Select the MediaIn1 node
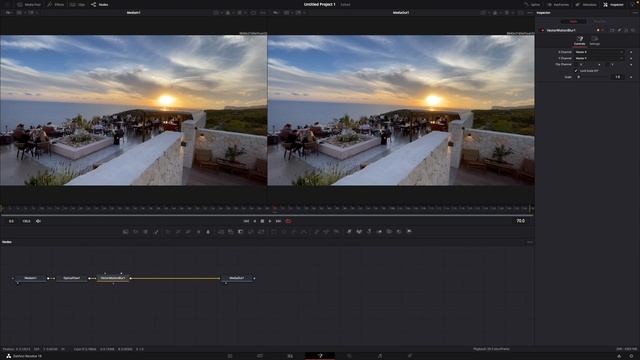 pyautogui.click(x=31, y=278)
